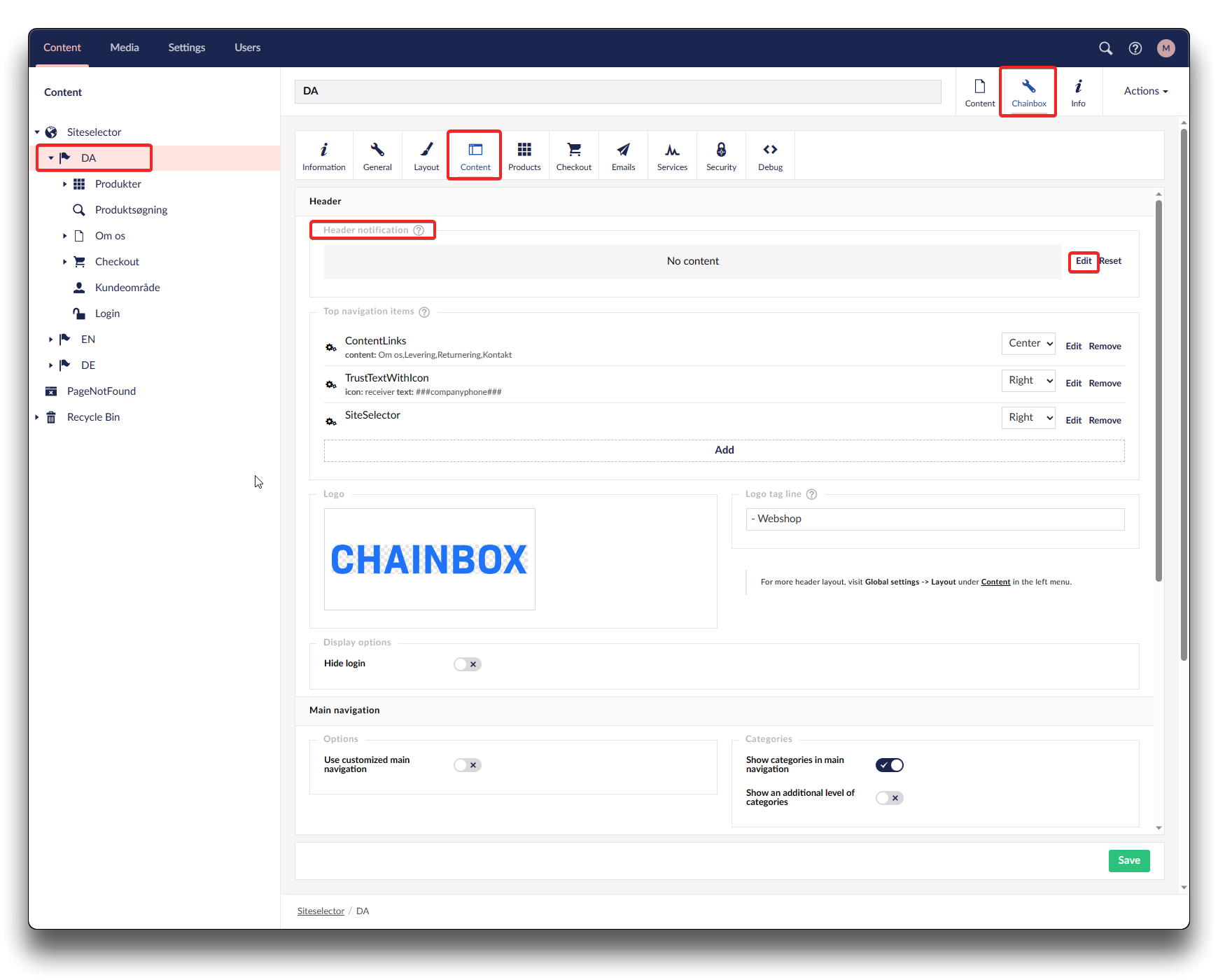
Task: Open the Debug code tab
Action: pos(770,155)
